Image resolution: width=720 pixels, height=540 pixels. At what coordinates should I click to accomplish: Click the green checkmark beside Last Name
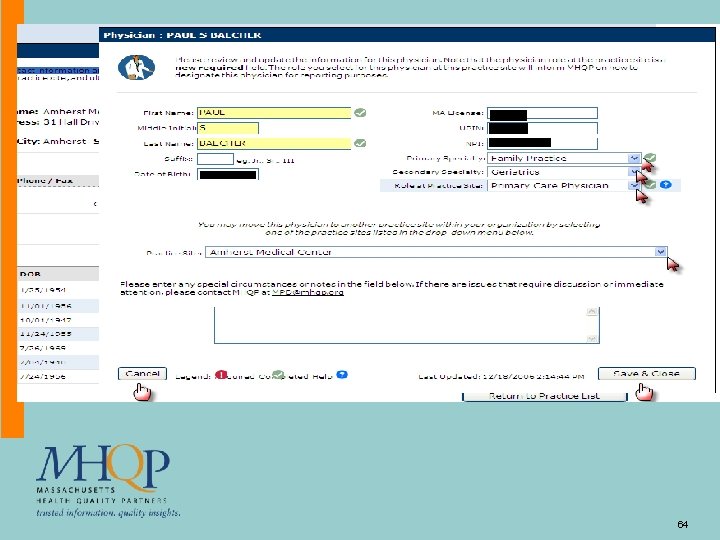click(360, 143)
